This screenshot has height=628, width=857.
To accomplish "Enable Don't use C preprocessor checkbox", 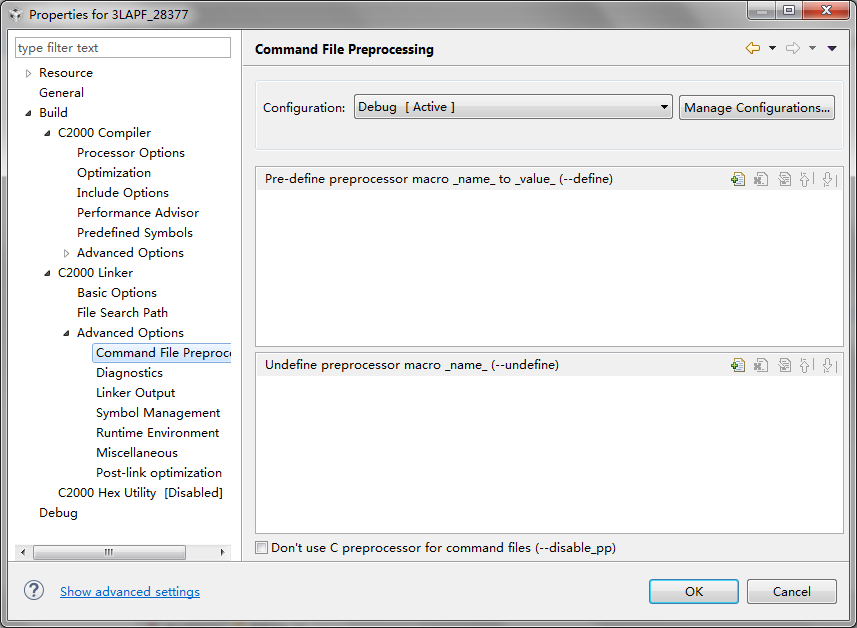I will tap(262, 548).
